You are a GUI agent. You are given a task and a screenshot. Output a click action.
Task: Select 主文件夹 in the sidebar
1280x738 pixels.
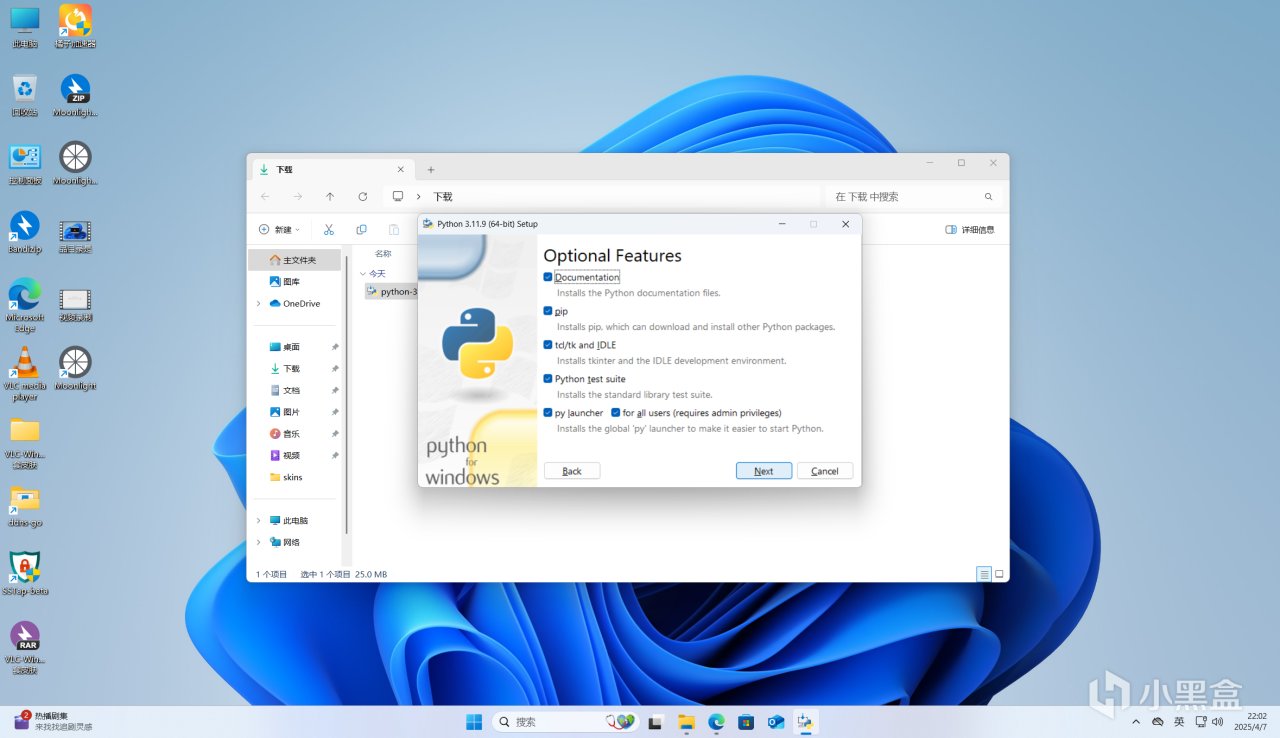pyautogui.click(x=296, y=260)
